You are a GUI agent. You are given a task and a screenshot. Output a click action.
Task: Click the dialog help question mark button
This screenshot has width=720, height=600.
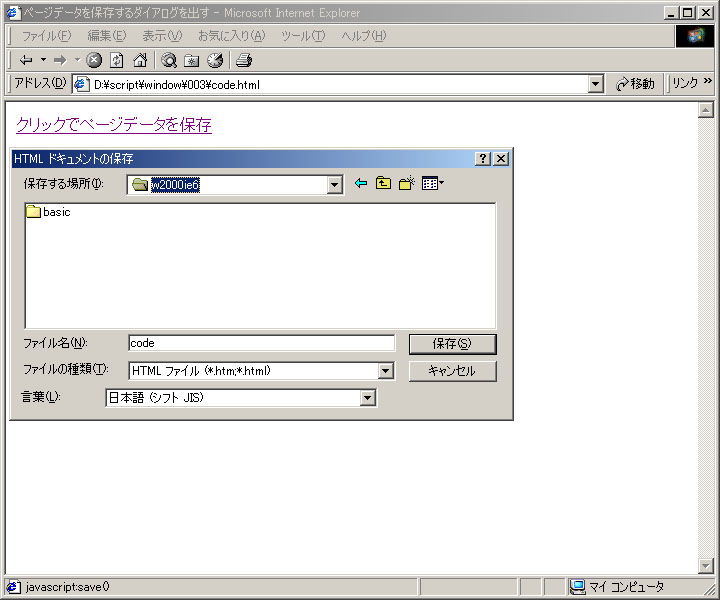pos(483,159)
